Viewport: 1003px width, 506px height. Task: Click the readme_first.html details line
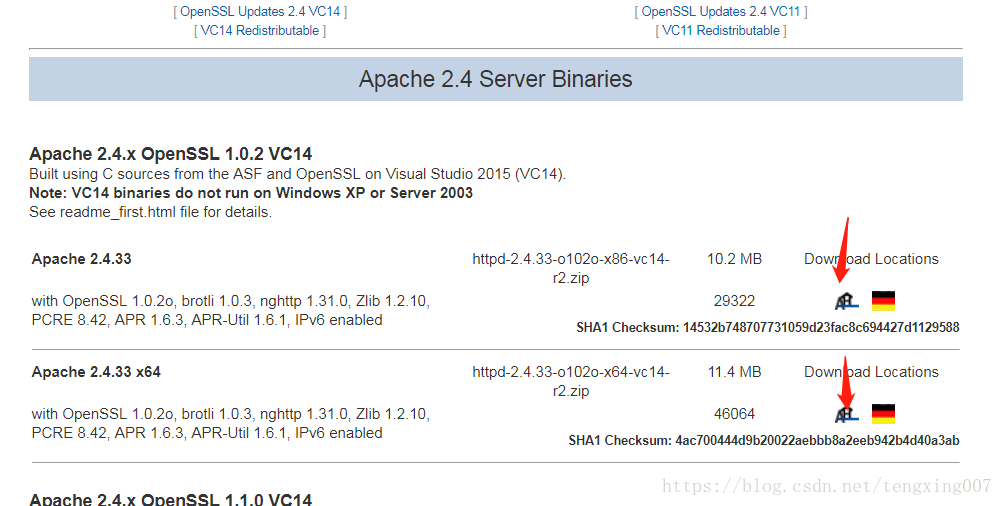tap(150, 212)
